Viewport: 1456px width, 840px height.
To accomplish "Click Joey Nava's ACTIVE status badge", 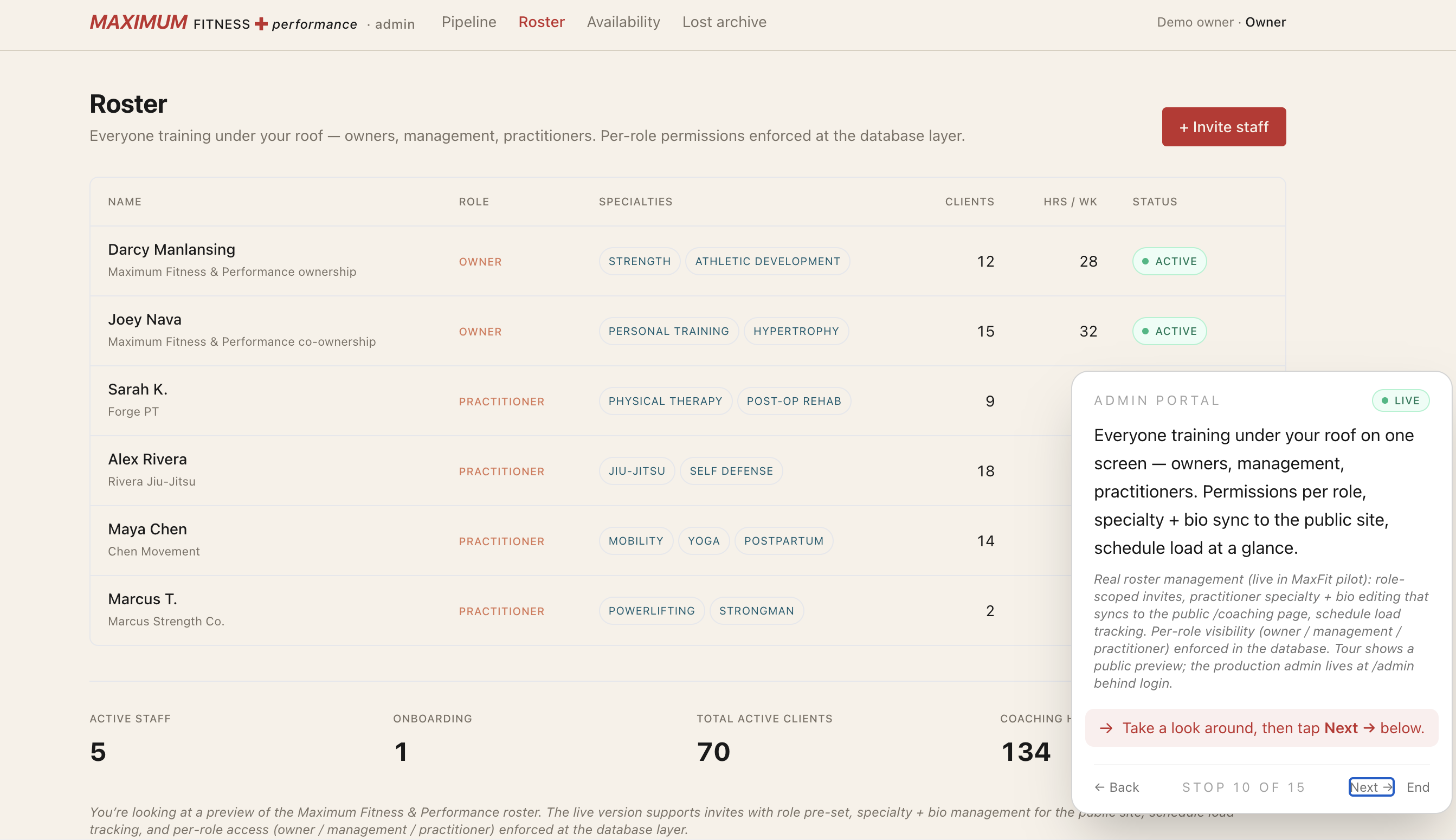I will [x=1169, y=331].
